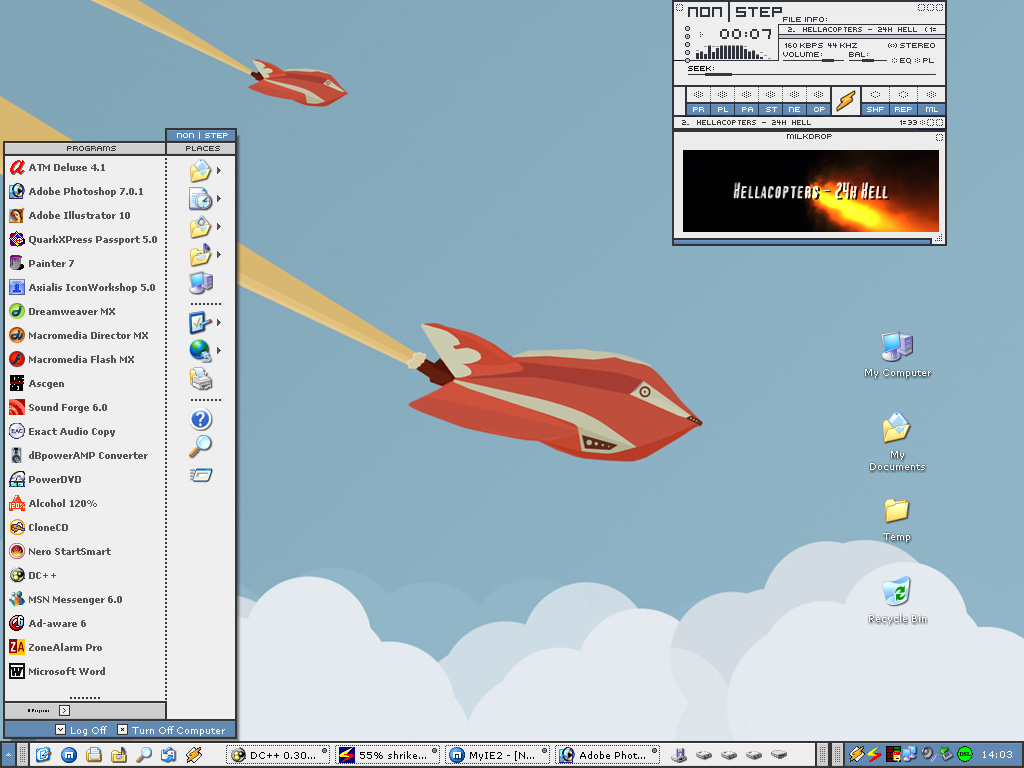
Task: Open Macromedia Flash MX
Action: 85,360
